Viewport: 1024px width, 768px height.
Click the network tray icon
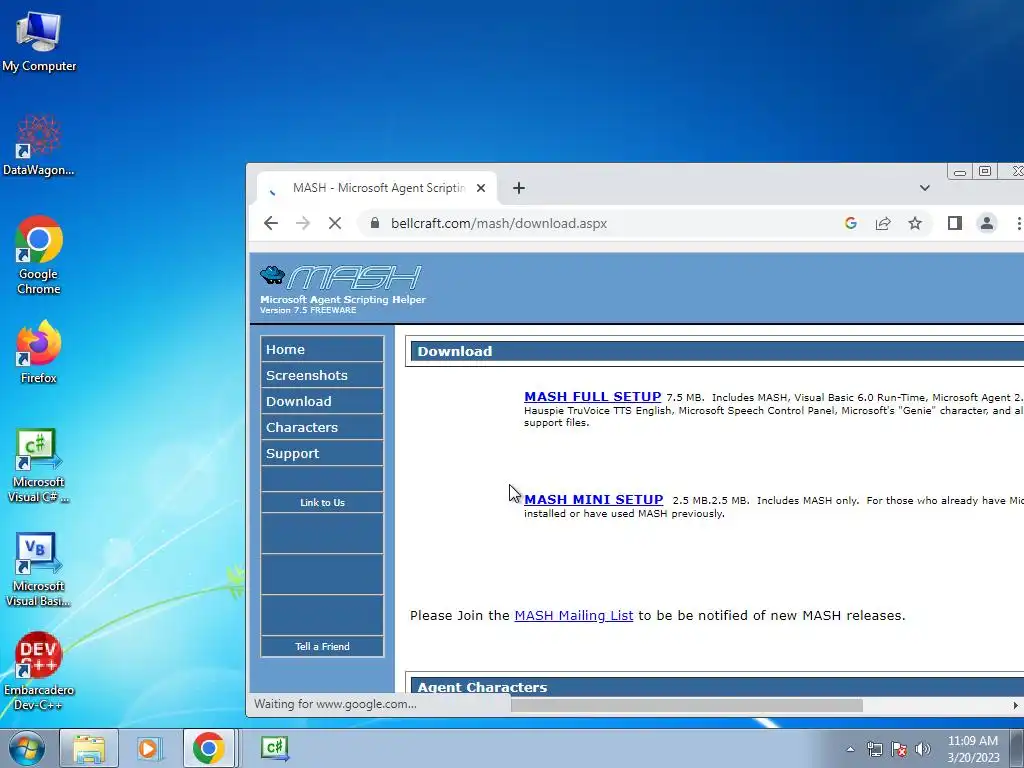(x=874, y=749)
